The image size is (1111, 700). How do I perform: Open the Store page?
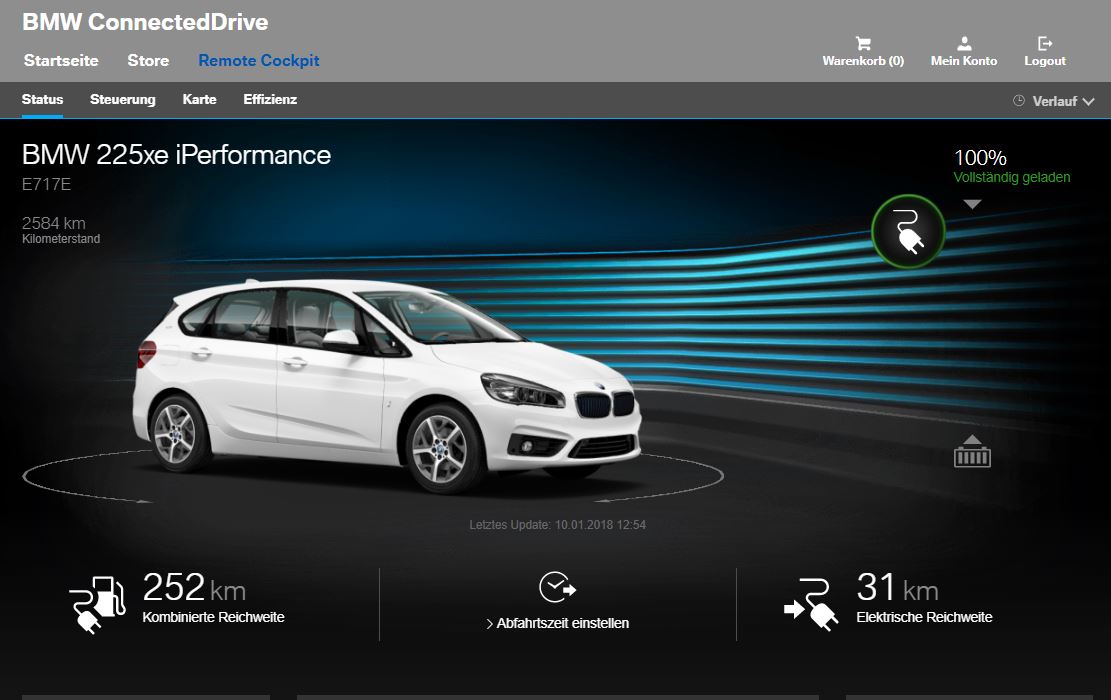click(x=148, y=60)
